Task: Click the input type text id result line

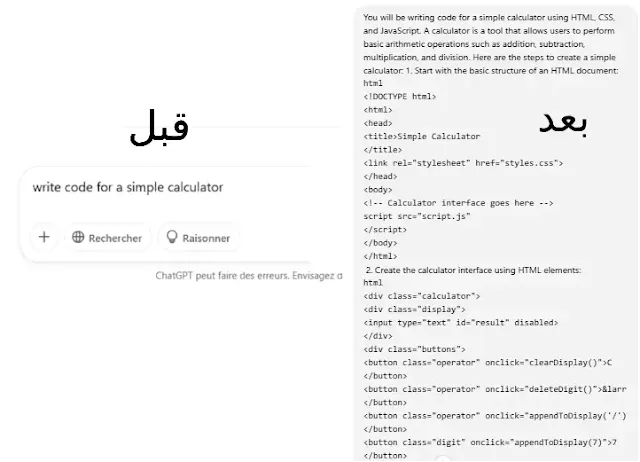Action: coord(460,323)
